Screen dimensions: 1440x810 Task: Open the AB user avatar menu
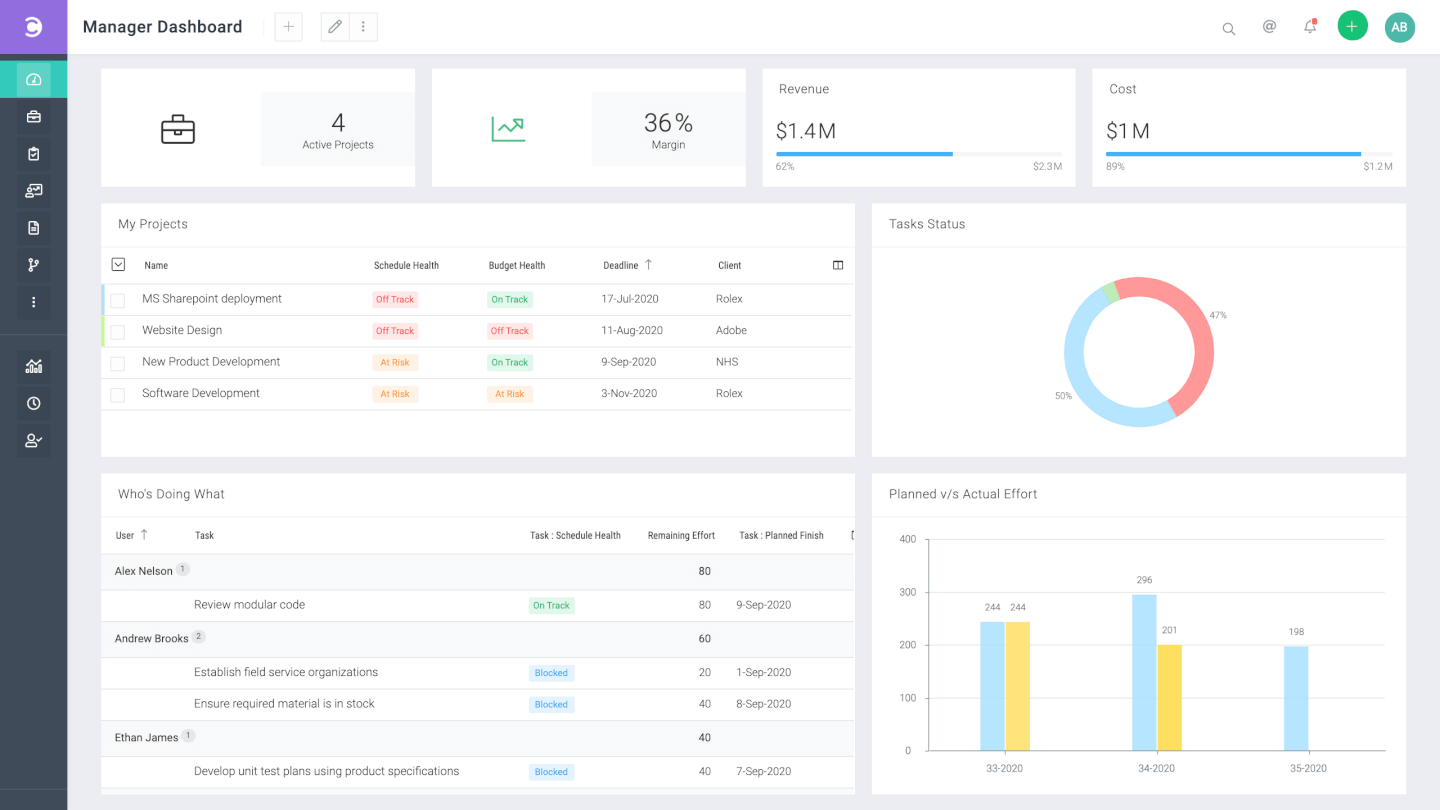[1399, 27]
